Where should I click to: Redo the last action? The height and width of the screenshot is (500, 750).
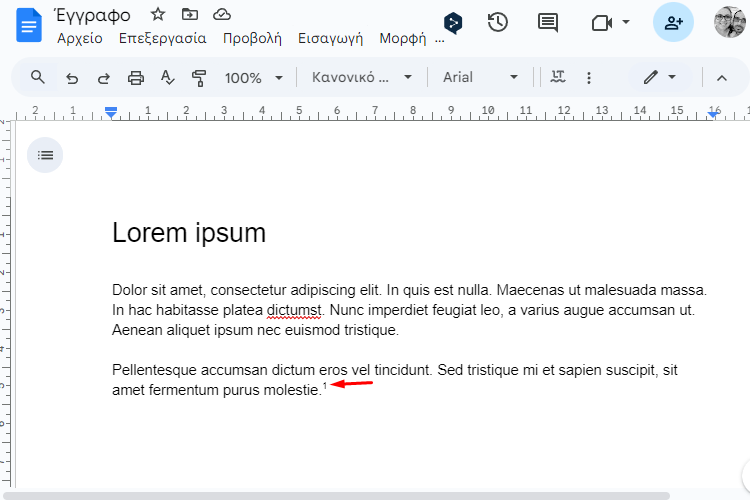[x=104, y=78]
